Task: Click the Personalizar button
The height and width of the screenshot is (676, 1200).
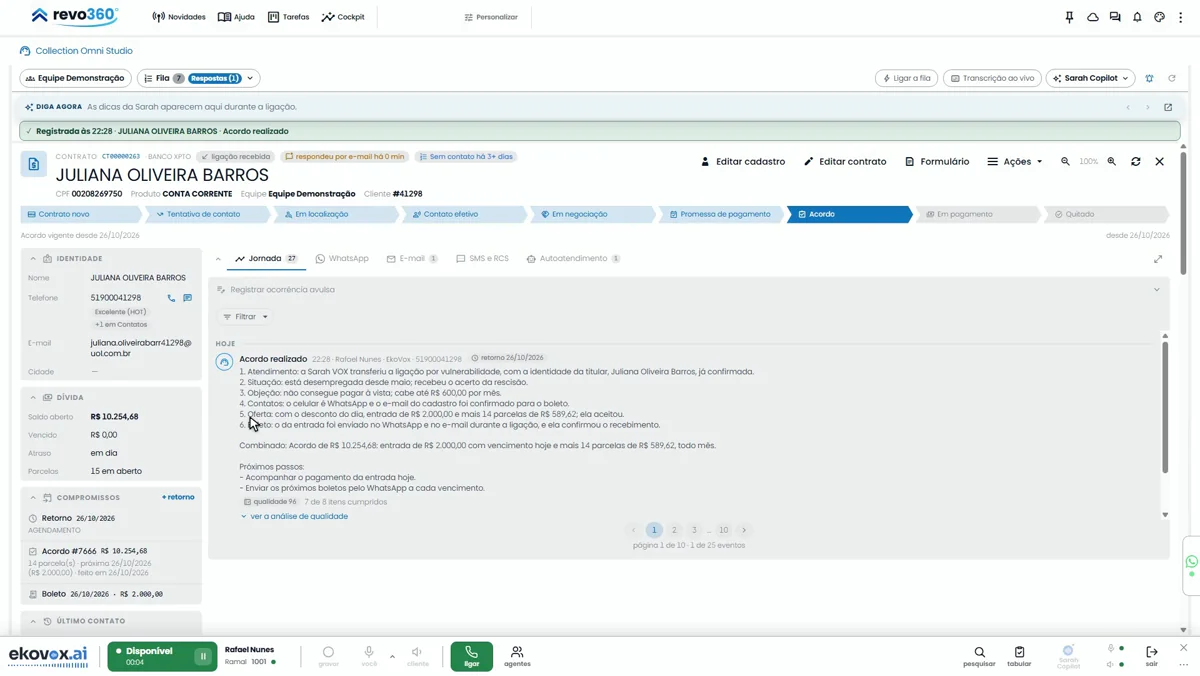Action: click(491, 17)
